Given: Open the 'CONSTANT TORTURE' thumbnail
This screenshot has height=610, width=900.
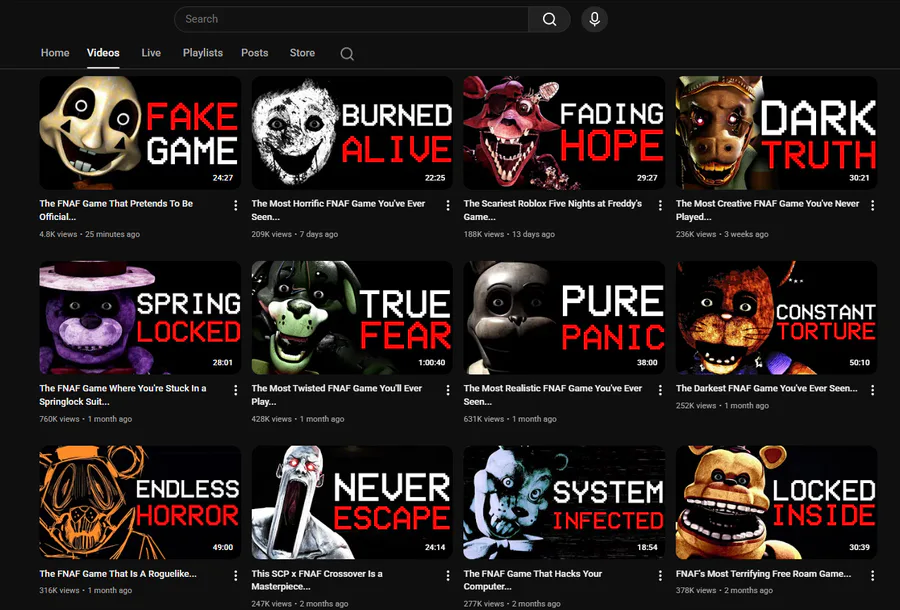Looking at the screenshot, I should 777,317.
